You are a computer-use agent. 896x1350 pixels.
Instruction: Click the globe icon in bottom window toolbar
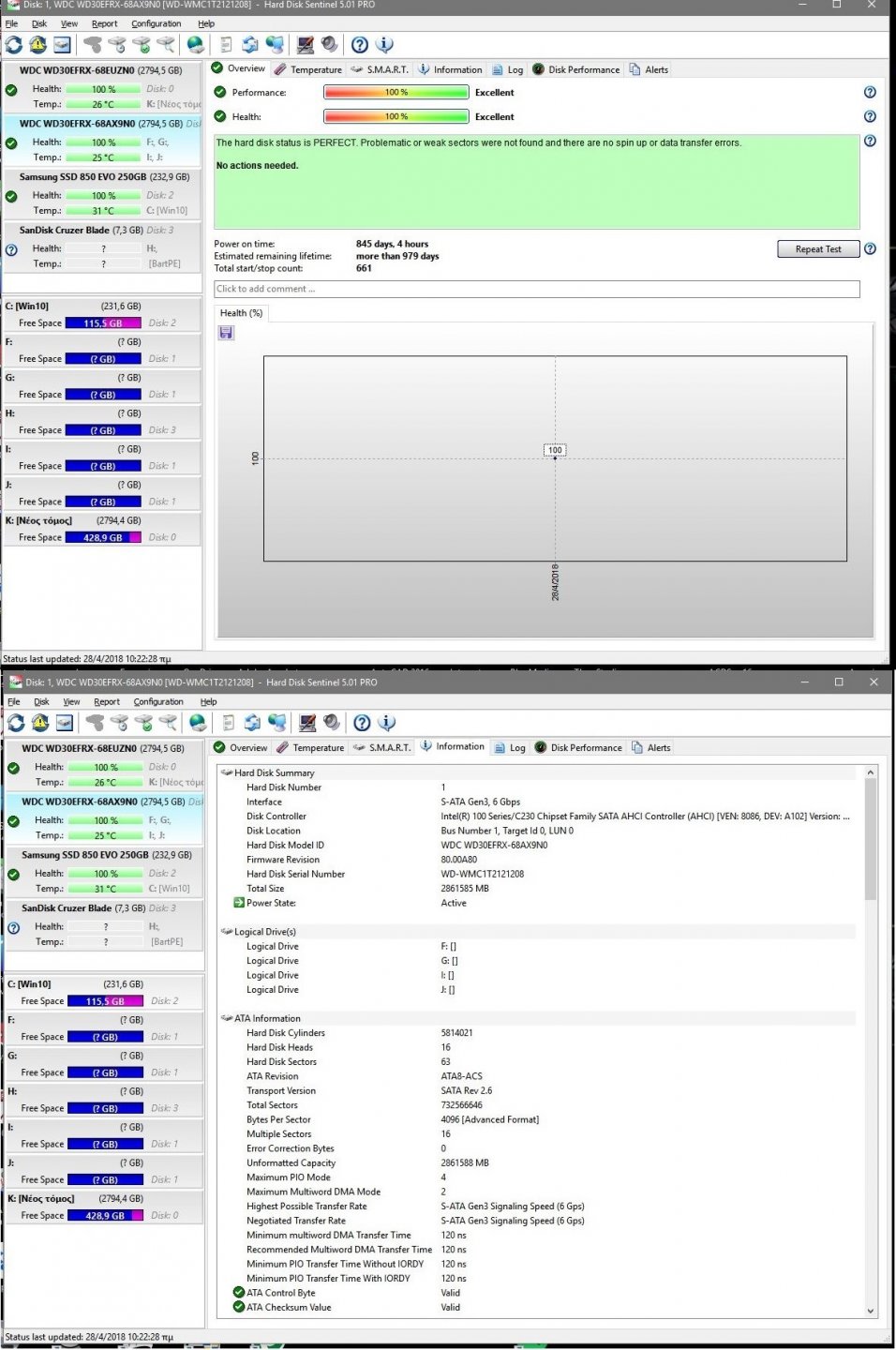point(198,723)
